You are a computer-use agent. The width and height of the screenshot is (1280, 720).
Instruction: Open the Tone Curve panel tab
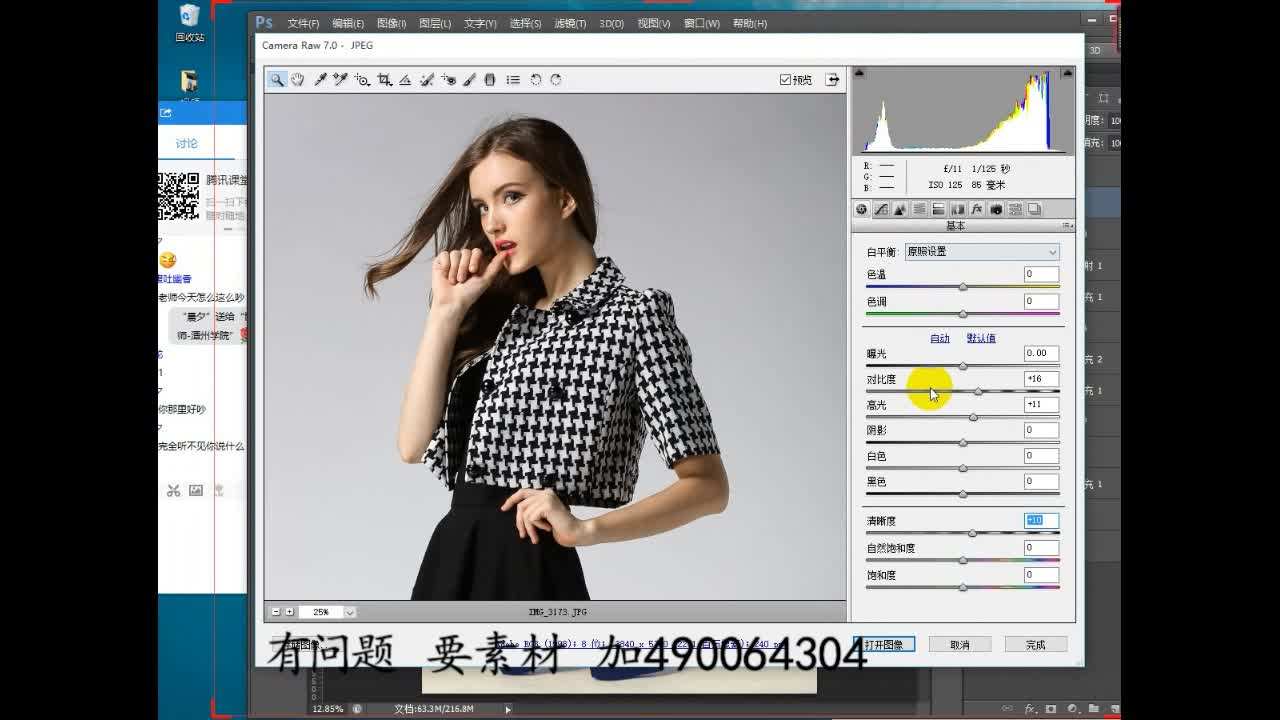(x=881, y=209)
